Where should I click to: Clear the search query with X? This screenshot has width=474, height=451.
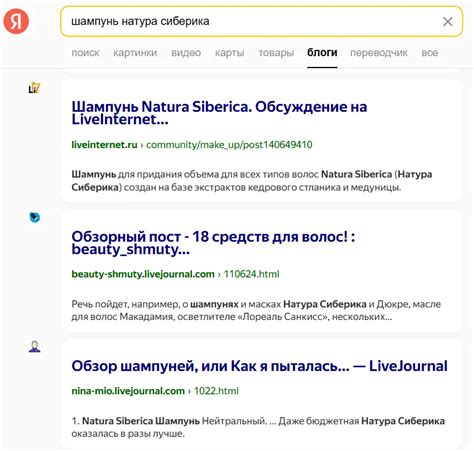pos(447,22)
